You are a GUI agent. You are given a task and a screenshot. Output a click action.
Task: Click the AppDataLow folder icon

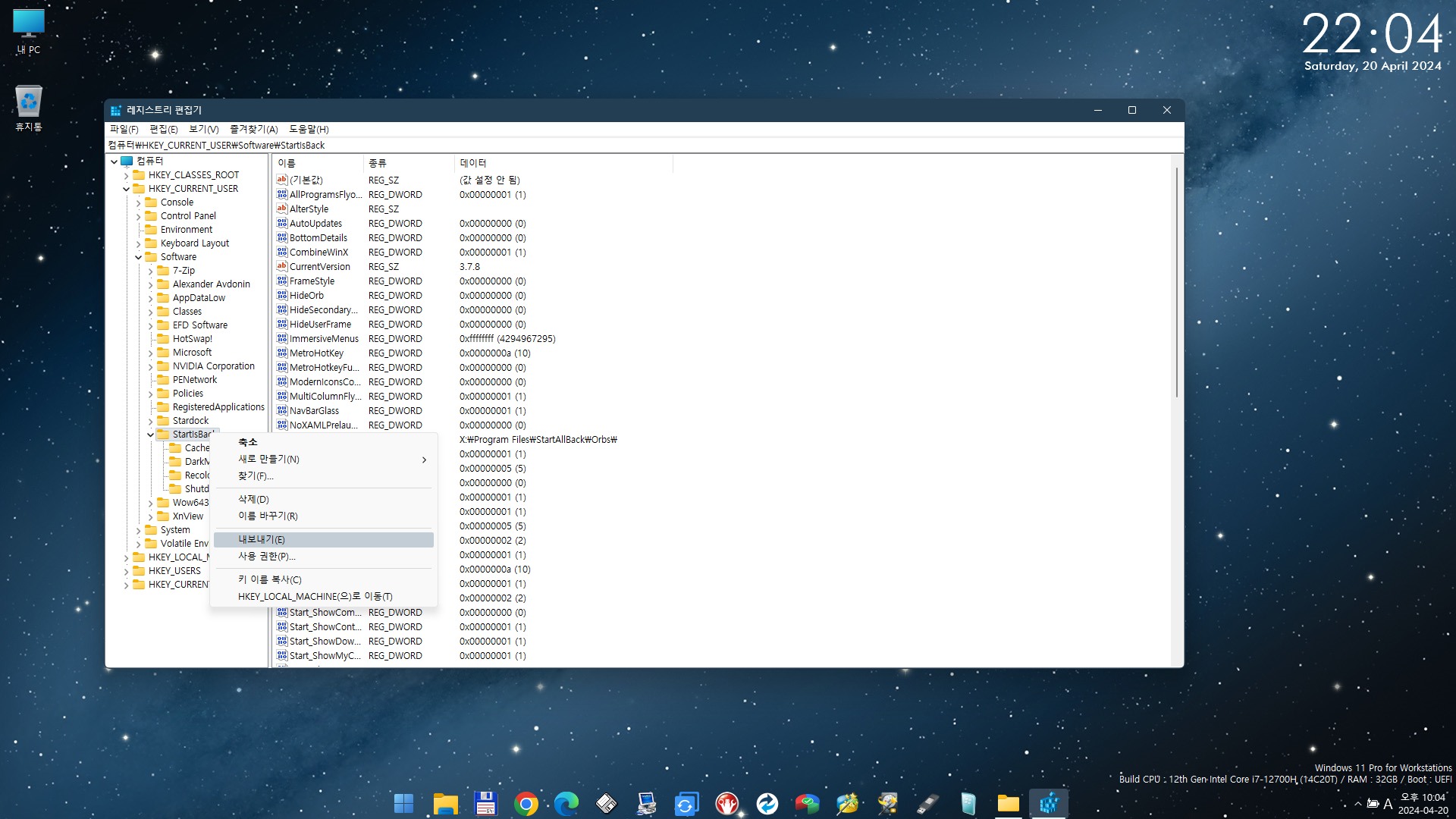coord(163,297)
